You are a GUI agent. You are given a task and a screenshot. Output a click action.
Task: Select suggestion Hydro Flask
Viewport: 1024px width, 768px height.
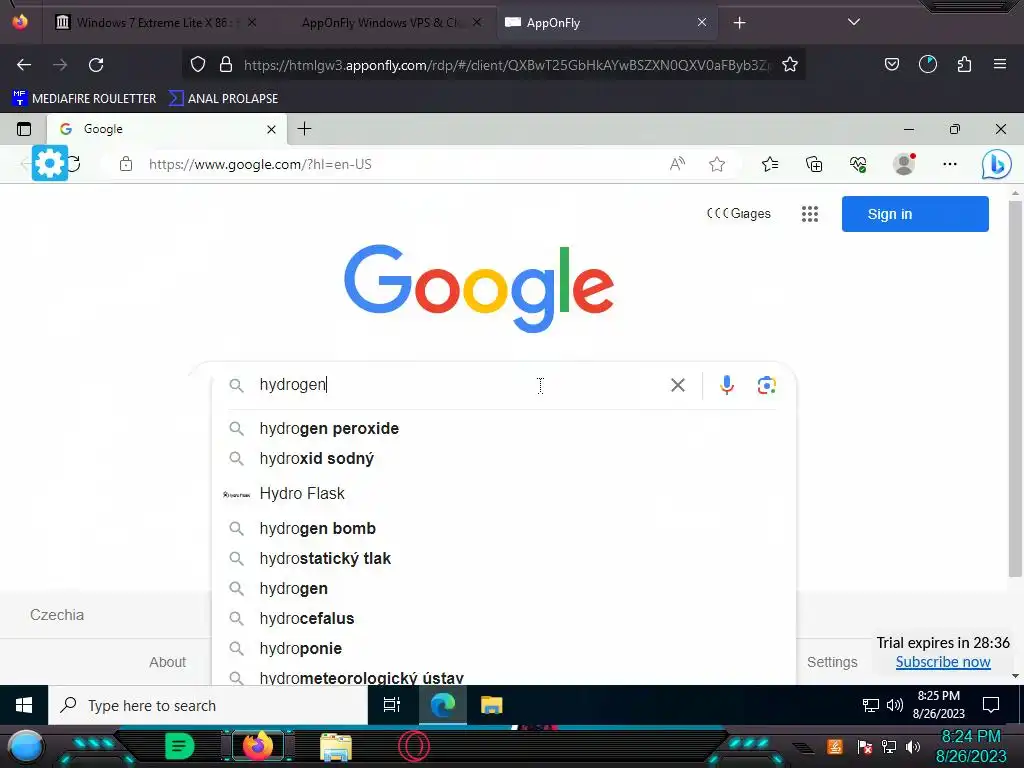point(503,494)
